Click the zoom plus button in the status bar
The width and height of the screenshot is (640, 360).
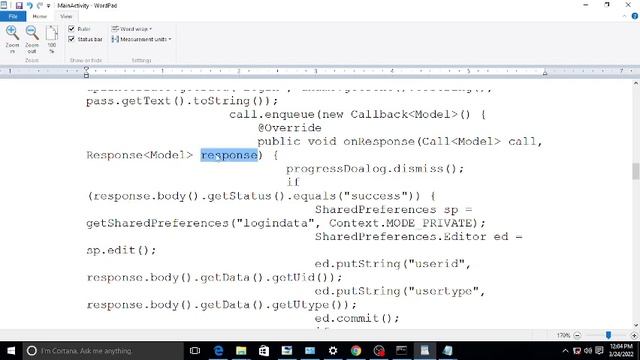pyautogui.click(x=634, y=335)
